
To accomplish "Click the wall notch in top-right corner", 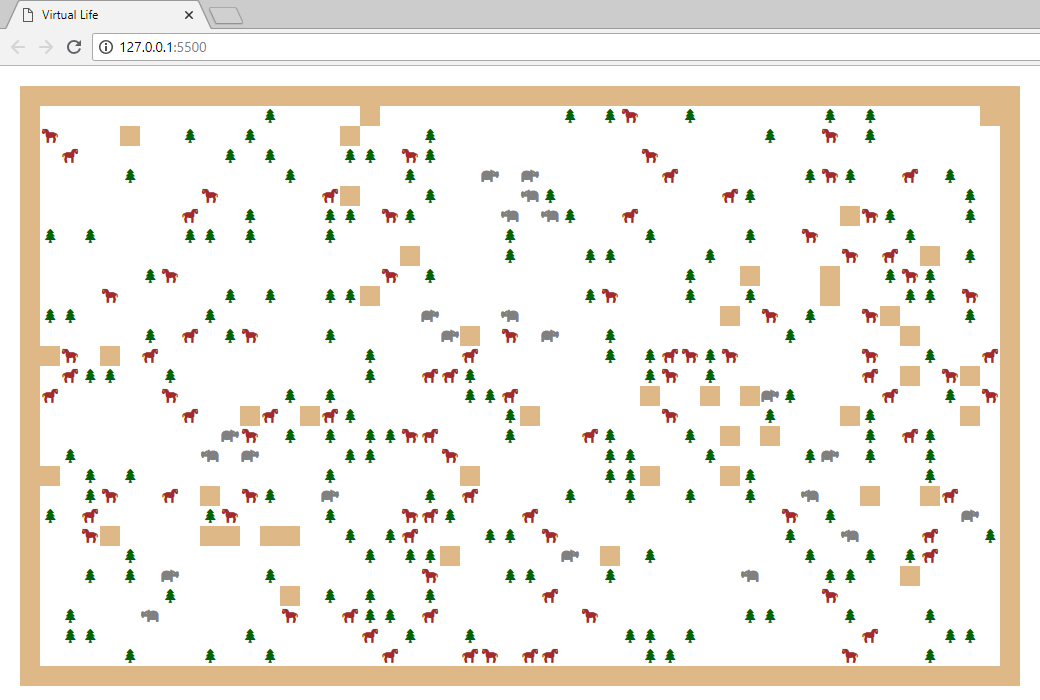I will [x=990, y=116].
